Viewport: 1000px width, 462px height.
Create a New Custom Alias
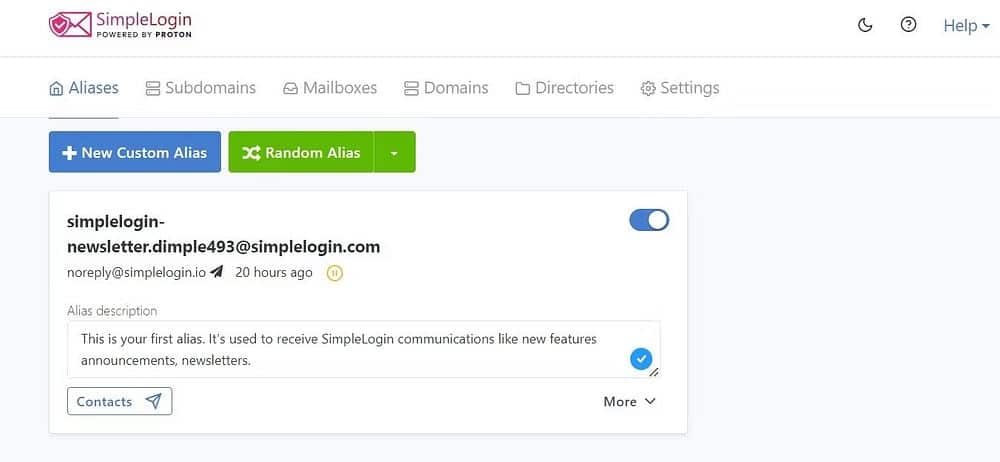pos(135,152)
